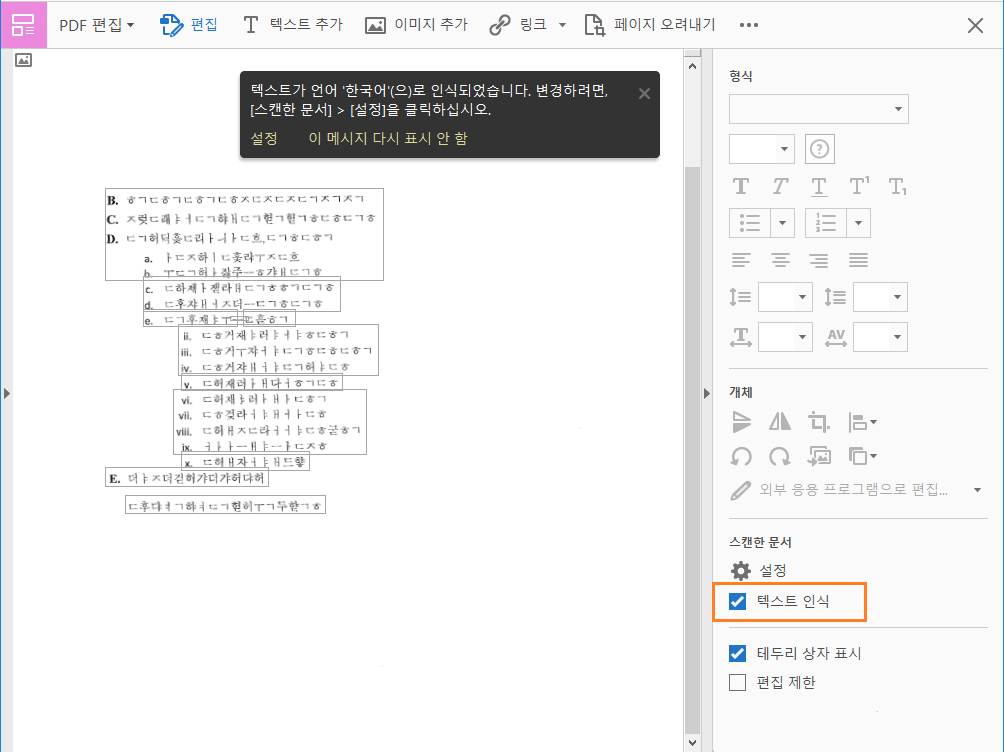The width and height of the screenshot is (1004, 752).
Task: Select the crop object tool
Action: point(817,422)
